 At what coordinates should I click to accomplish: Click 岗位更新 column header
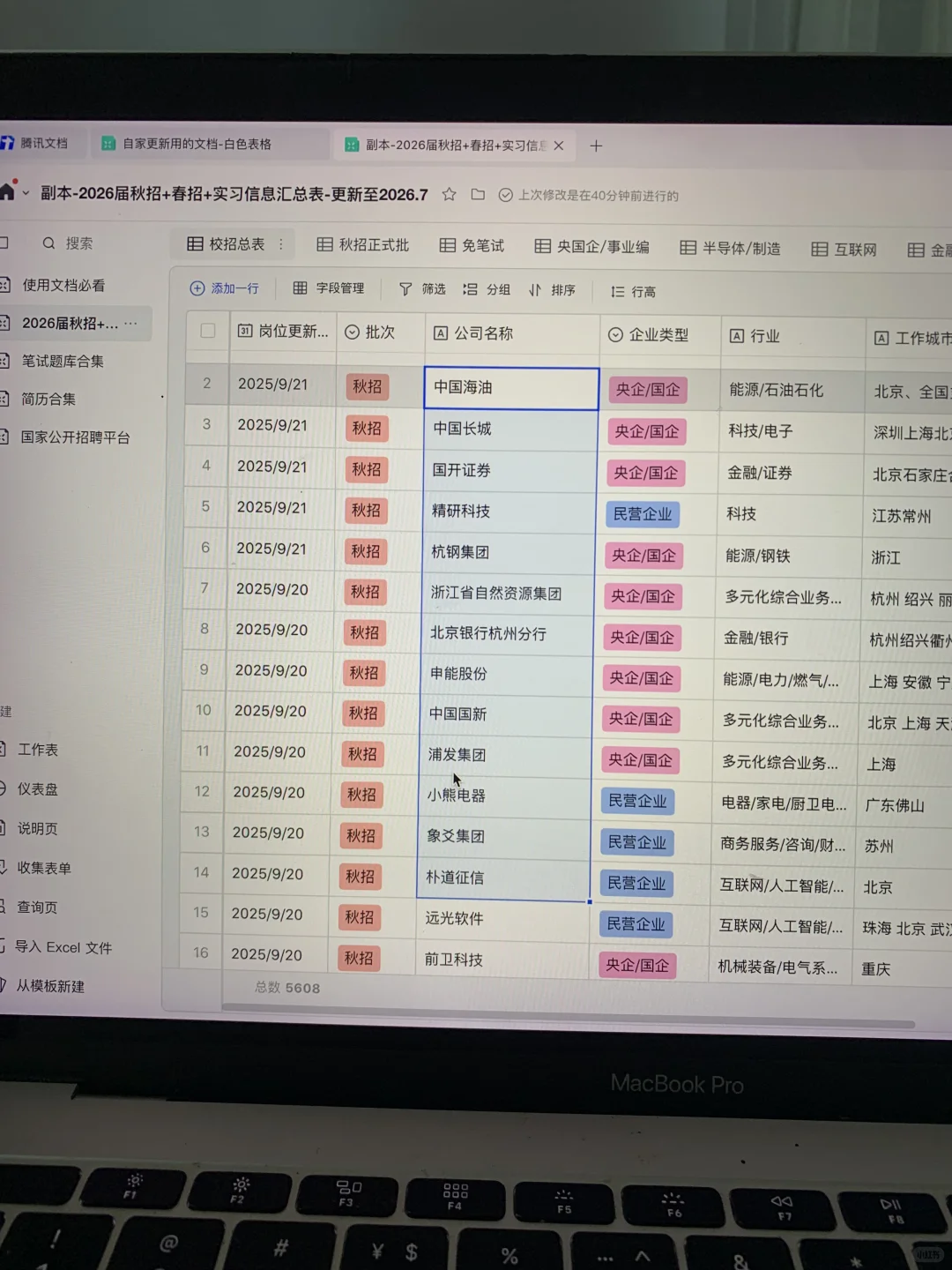(283, 332)
